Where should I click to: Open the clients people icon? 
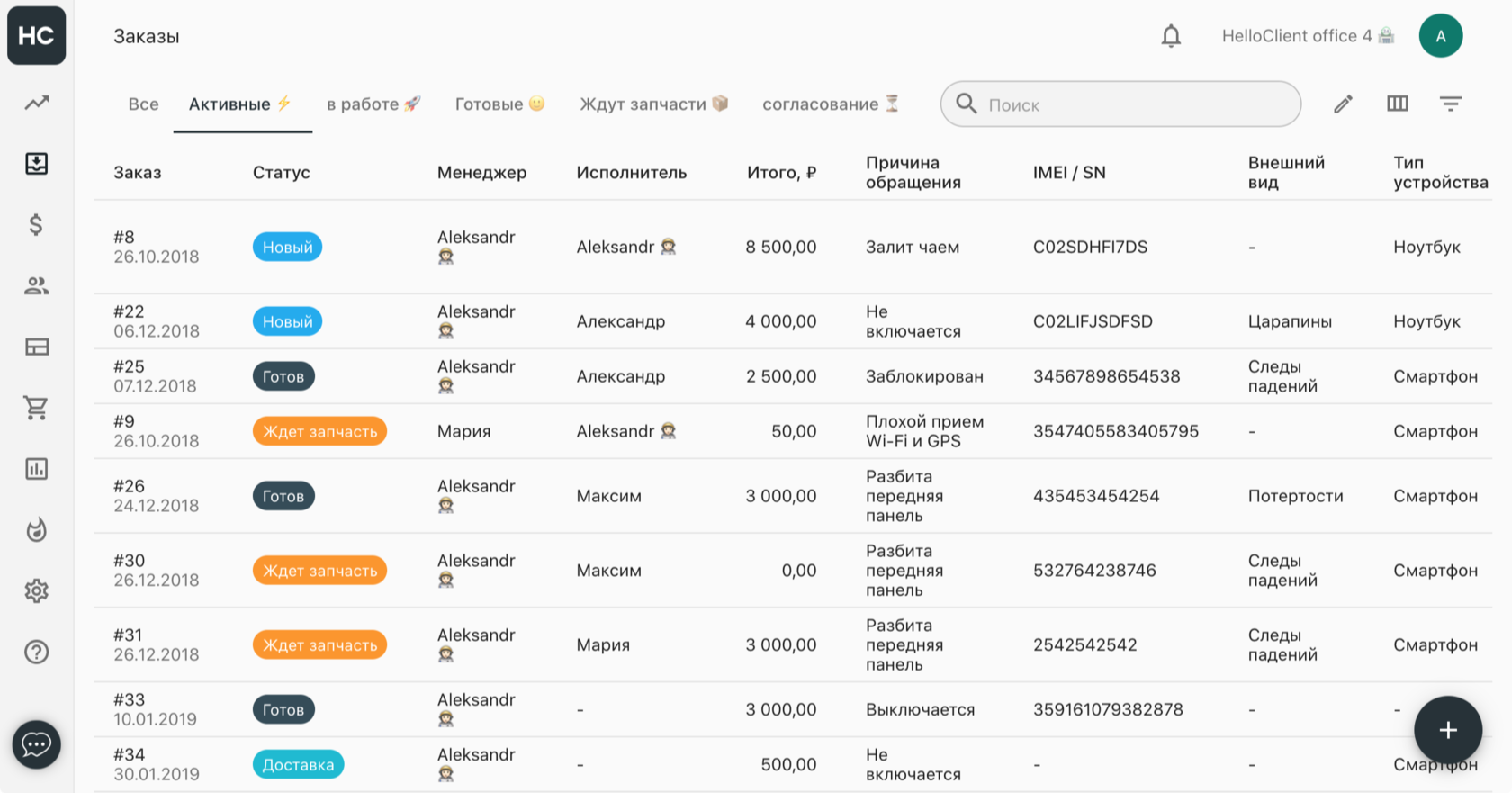coord(36,285)
